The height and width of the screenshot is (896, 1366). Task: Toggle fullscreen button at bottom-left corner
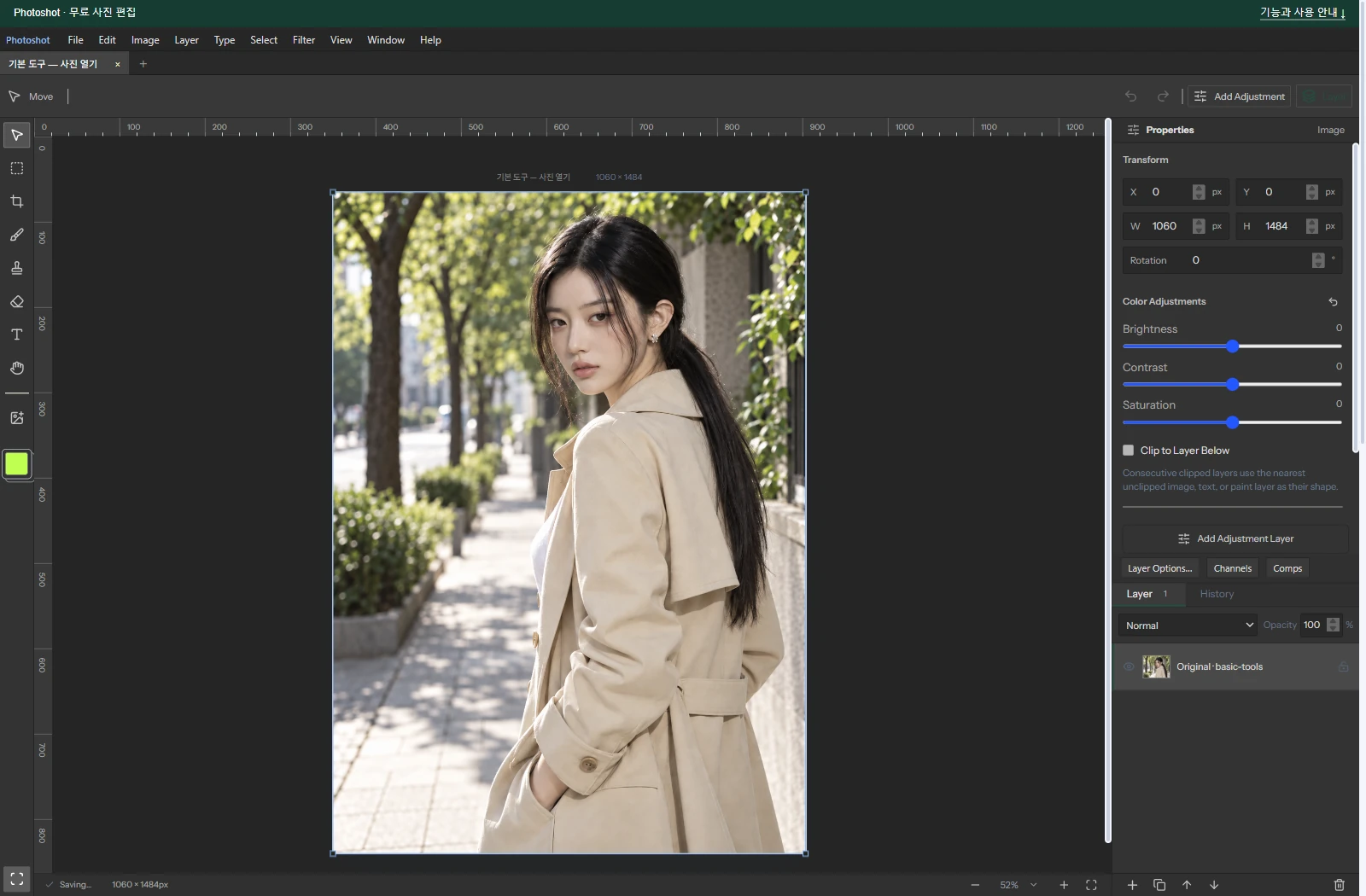[16, 879]
